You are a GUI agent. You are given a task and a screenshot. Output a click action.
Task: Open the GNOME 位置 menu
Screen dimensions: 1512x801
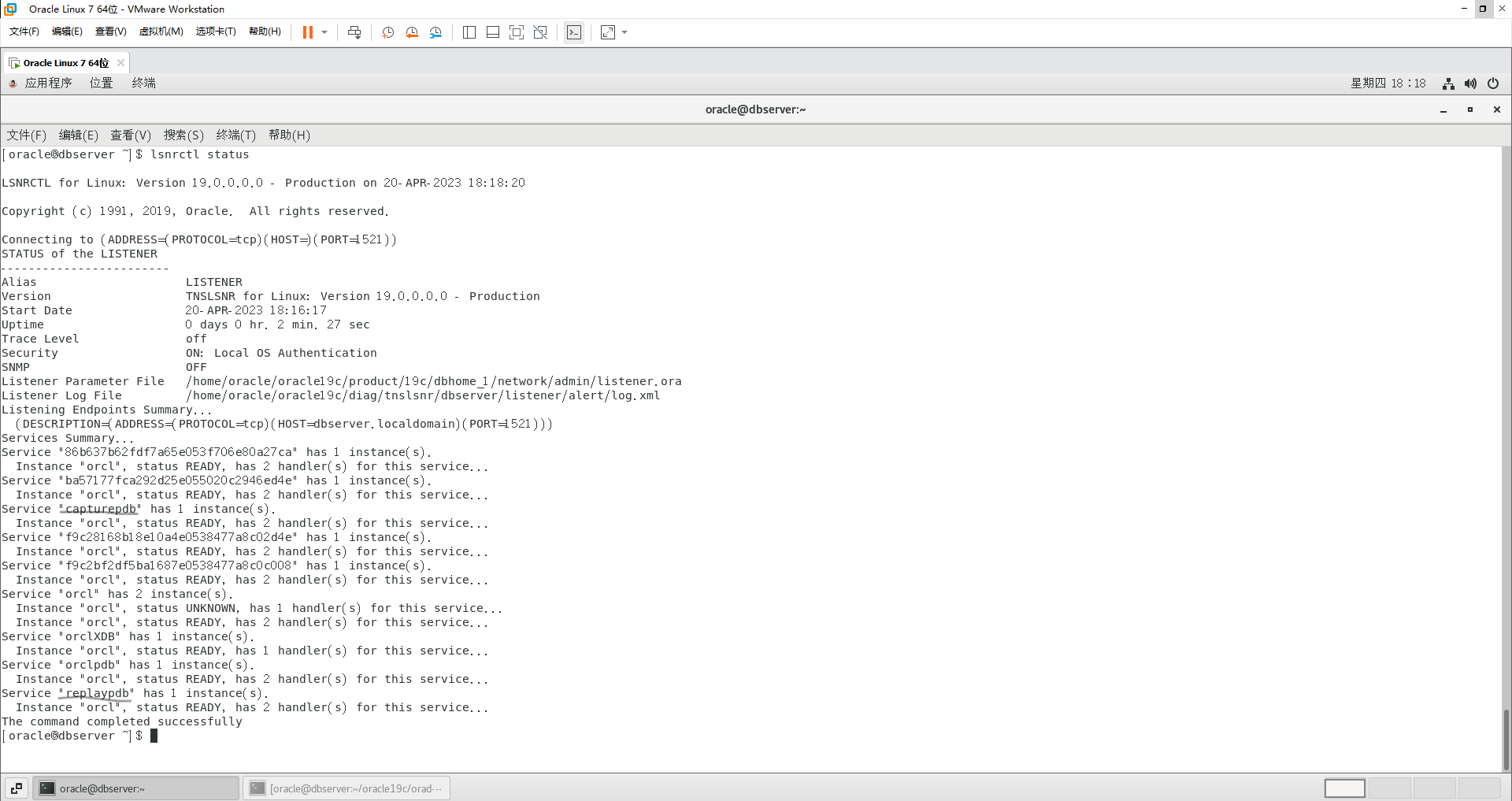(x=101, y=83)
